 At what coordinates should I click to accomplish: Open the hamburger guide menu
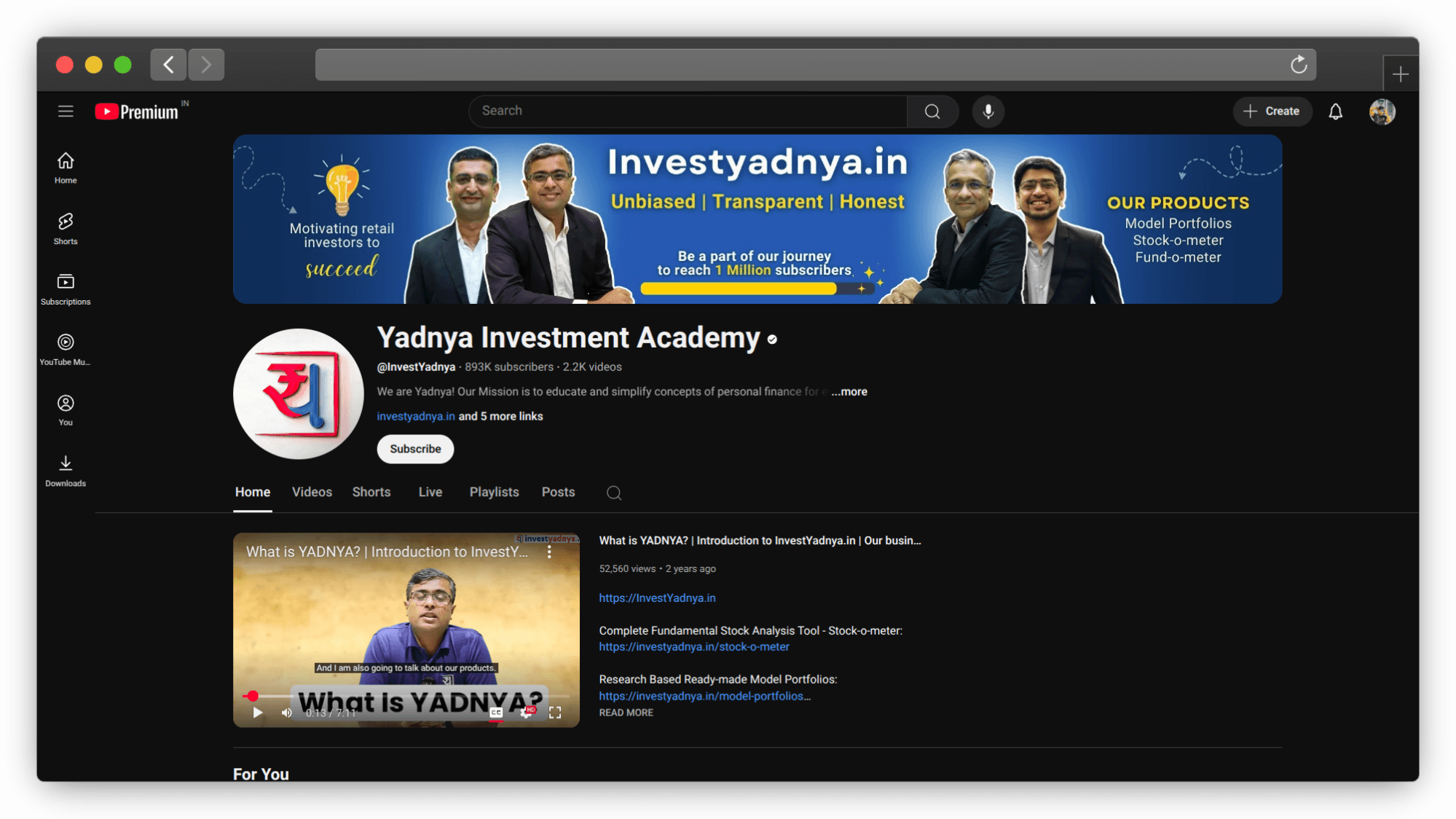click(66, 111)
